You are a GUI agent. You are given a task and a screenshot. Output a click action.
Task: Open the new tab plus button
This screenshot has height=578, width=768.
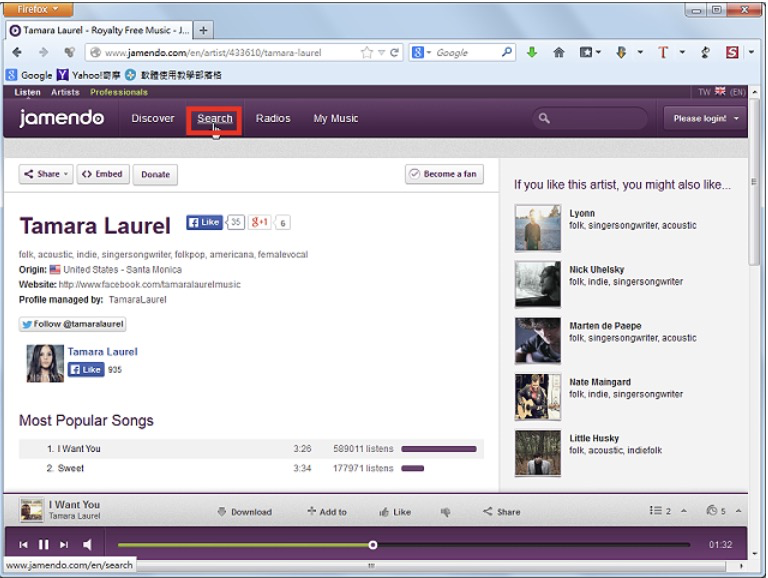(x=203, y=30)
